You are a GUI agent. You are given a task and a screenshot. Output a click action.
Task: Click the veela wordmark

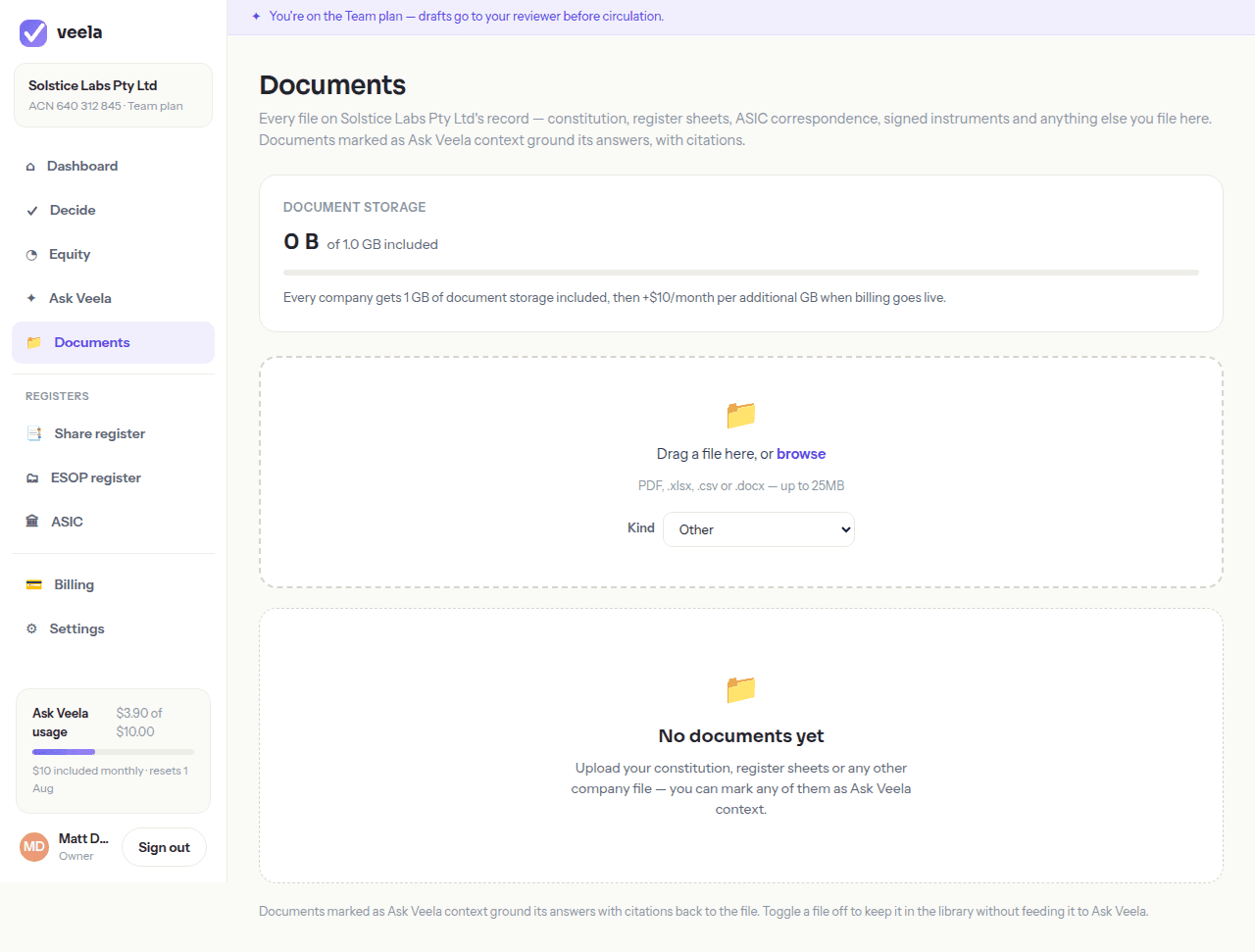coord(79,32)
